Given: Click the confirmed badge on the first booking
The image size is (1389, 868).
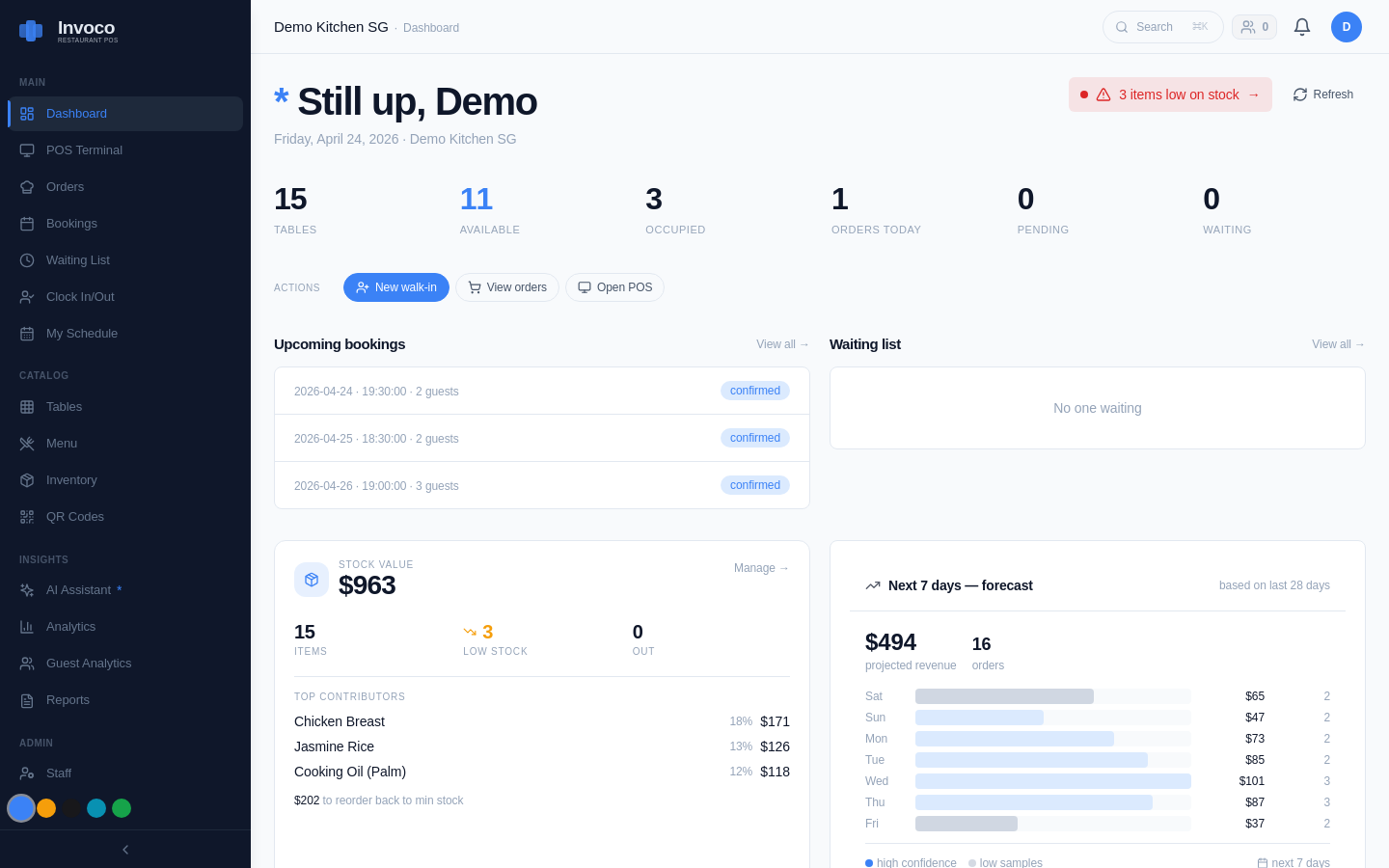Looking at the screenshot, I should [x=755, y=391].
